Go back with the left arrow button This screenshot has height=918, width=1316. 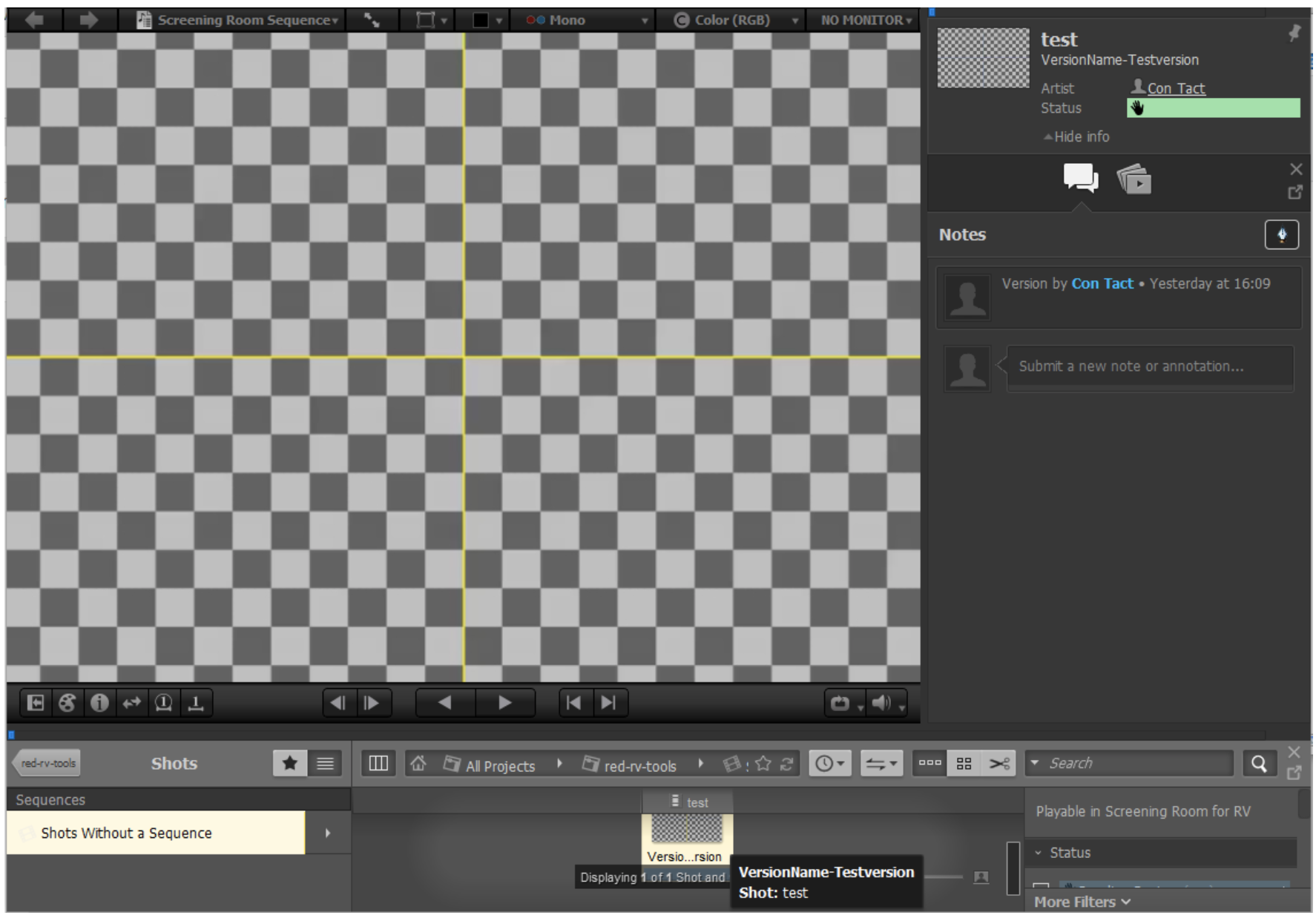(x=34, y=20)
